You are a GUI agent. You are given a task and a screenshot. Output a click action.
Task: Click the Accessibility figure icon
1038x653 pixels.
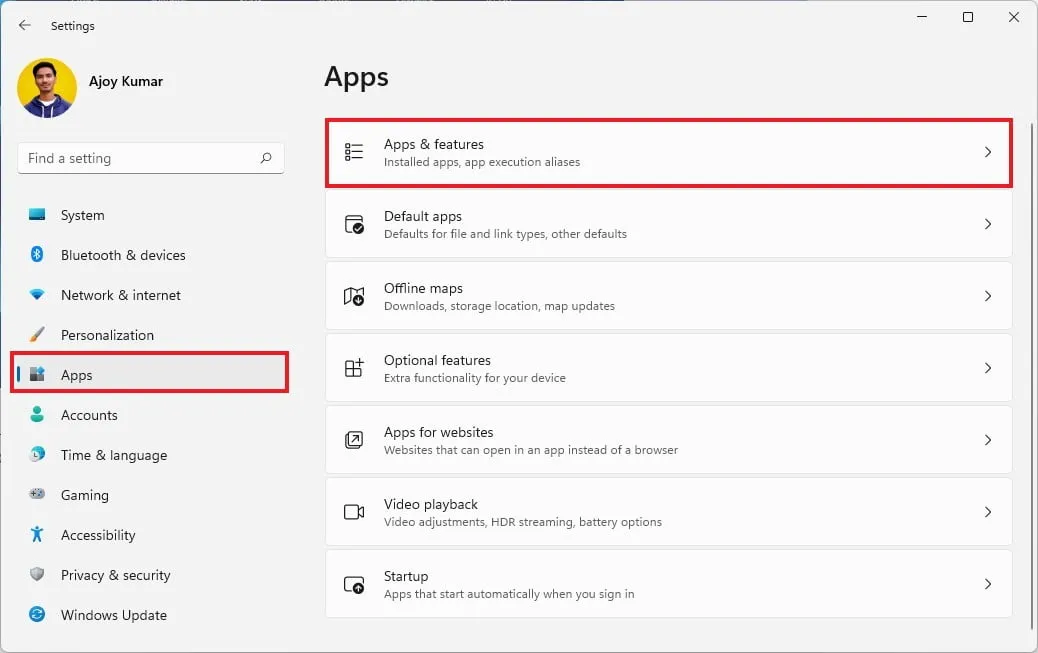(37, 535)
